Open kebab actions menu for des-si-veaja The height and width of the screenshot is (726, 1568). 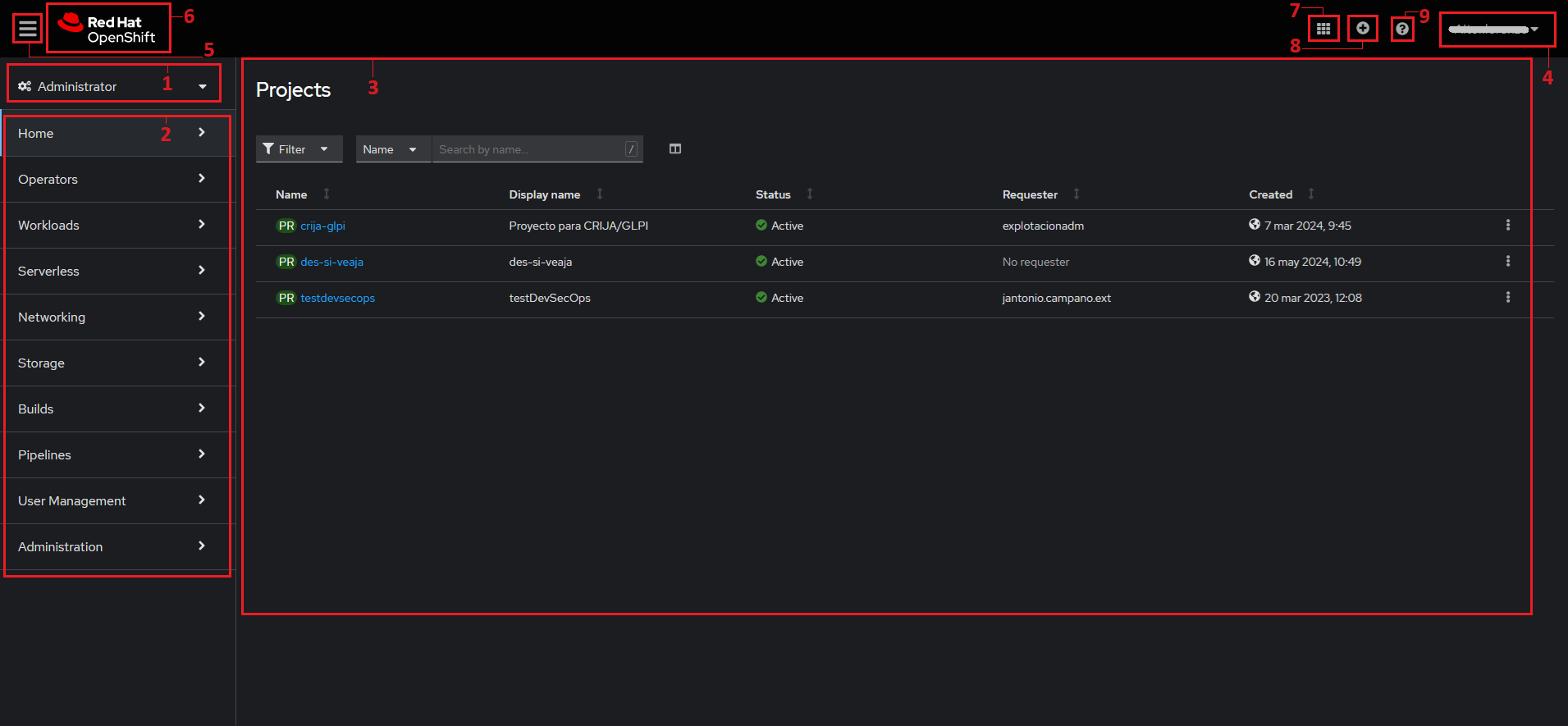(x=1508, y=261)
